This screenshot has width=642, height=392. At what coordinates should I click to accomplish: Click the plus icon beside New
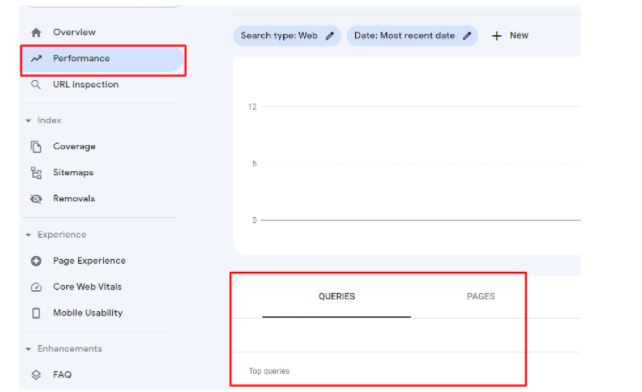coord(496,36)
